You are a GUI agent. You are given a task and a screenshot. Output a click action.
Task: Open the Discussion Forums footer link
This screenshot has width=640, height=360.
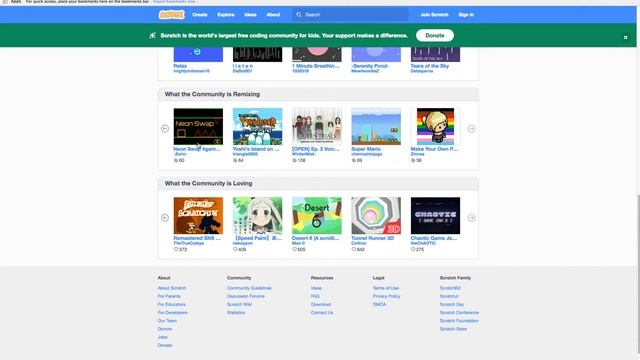(246, 296)
